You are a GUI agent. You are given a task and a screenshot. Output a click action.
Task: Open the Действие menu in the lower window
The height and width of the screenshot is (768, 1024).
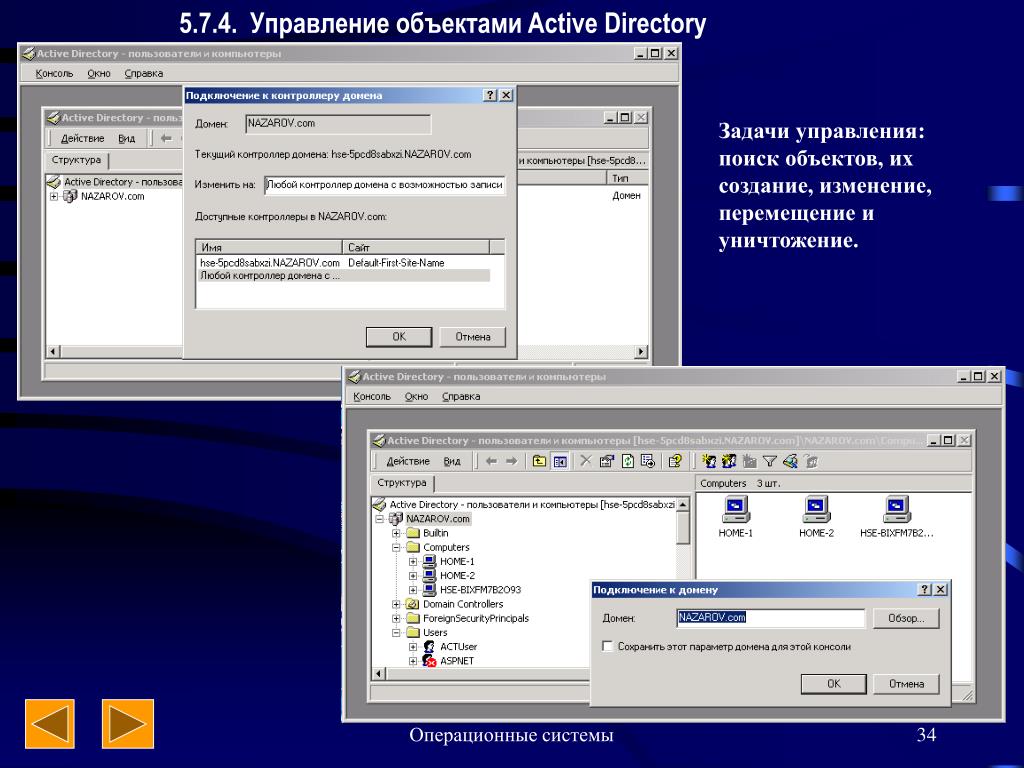pos(408,461)
